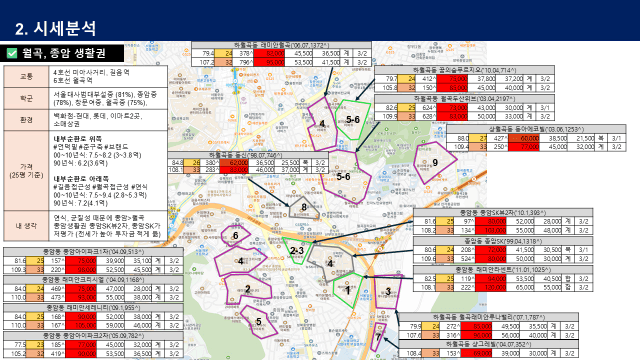Screen dimensions: 640x360
Task: Click the red 120,000 price cell
Action: click(x=491, y=287)
